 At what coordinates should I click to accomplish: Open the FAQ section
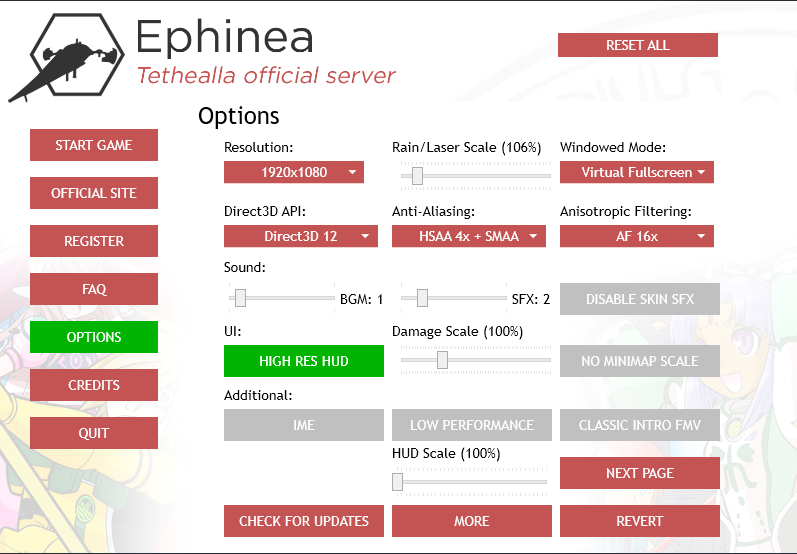point(94,289)
